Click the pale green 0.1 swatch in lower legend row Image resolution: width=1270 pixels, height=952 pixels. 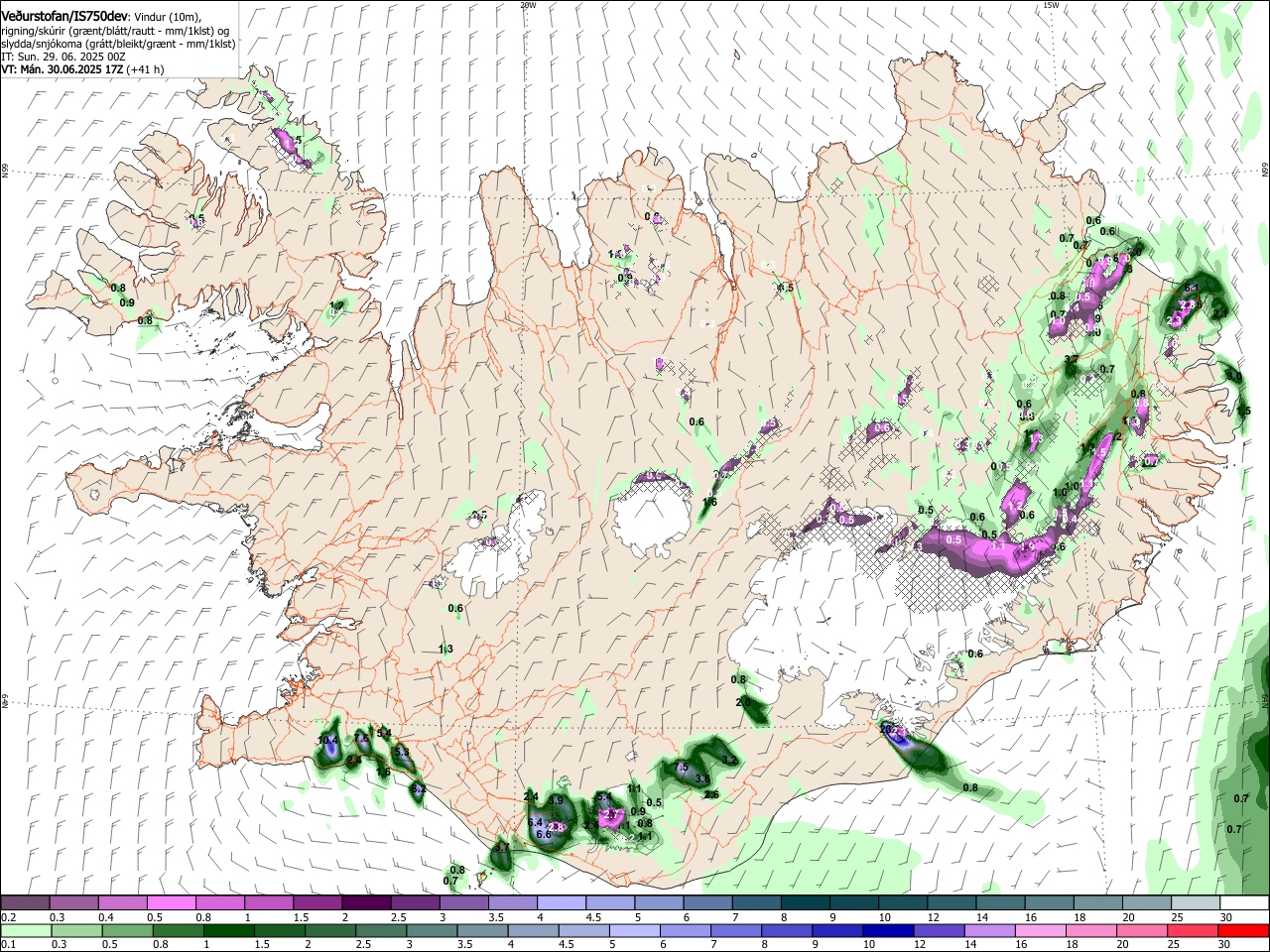[26, 930]
